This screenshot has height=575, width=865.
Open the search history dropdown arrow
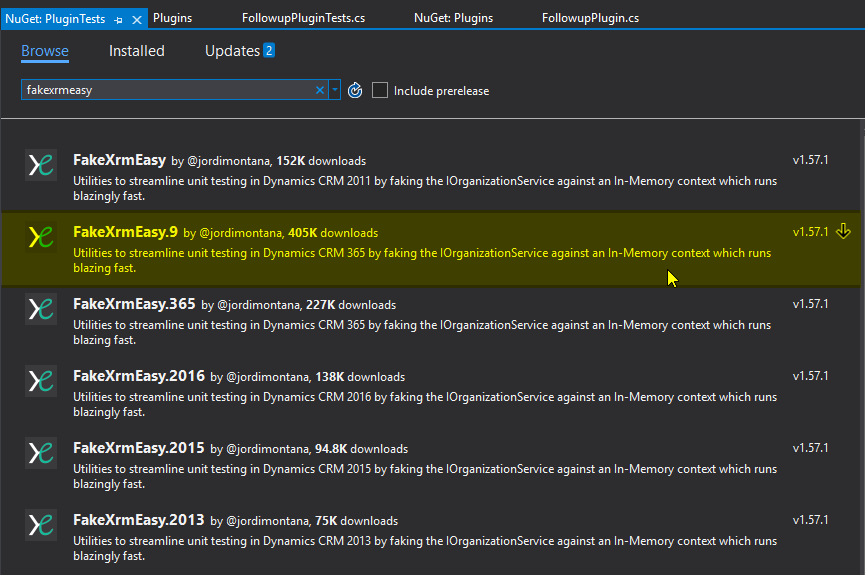pyautogui.click(x=334, y=90)
